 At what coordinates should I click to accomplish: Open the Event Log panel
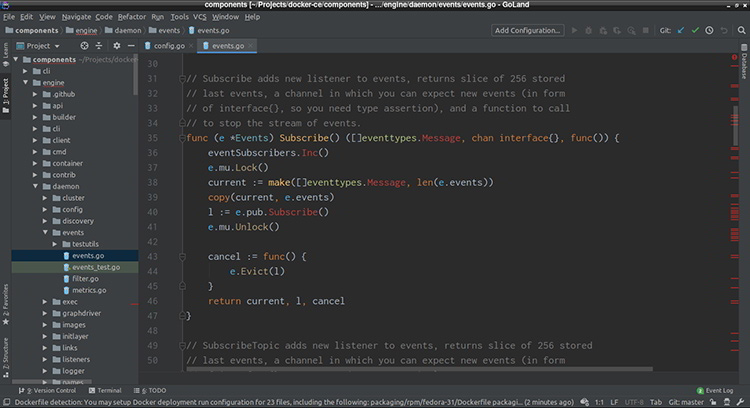coord(714,390)
